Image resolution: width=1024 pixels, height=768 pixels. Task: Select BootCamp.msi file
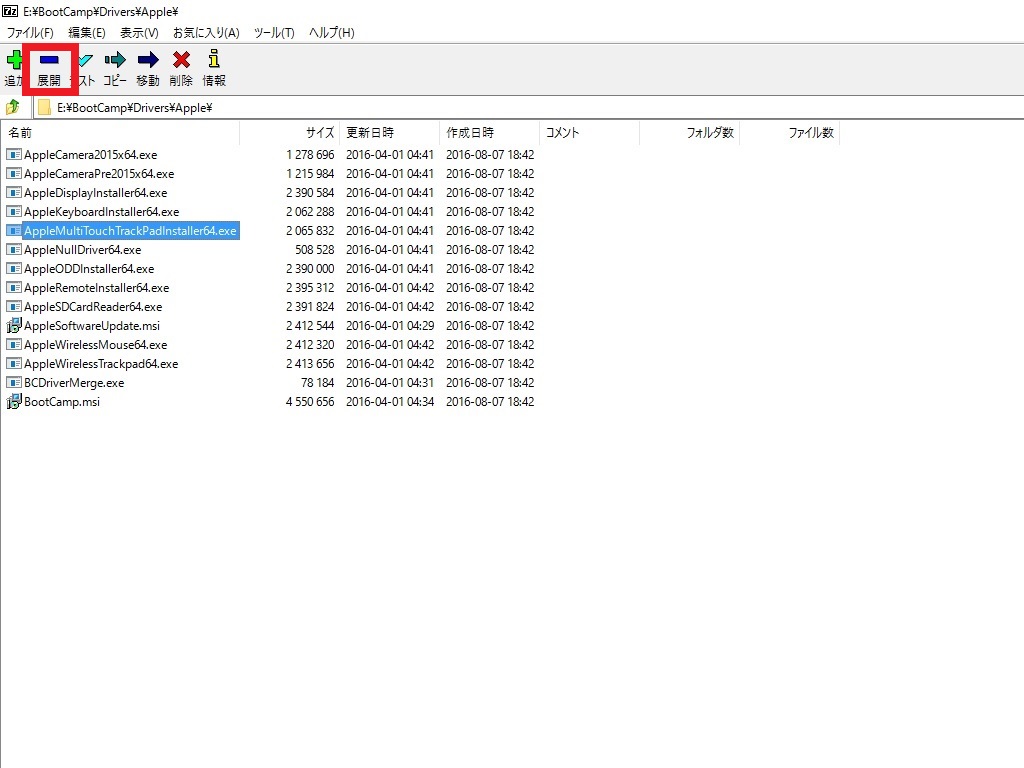(x=62, y=401)
